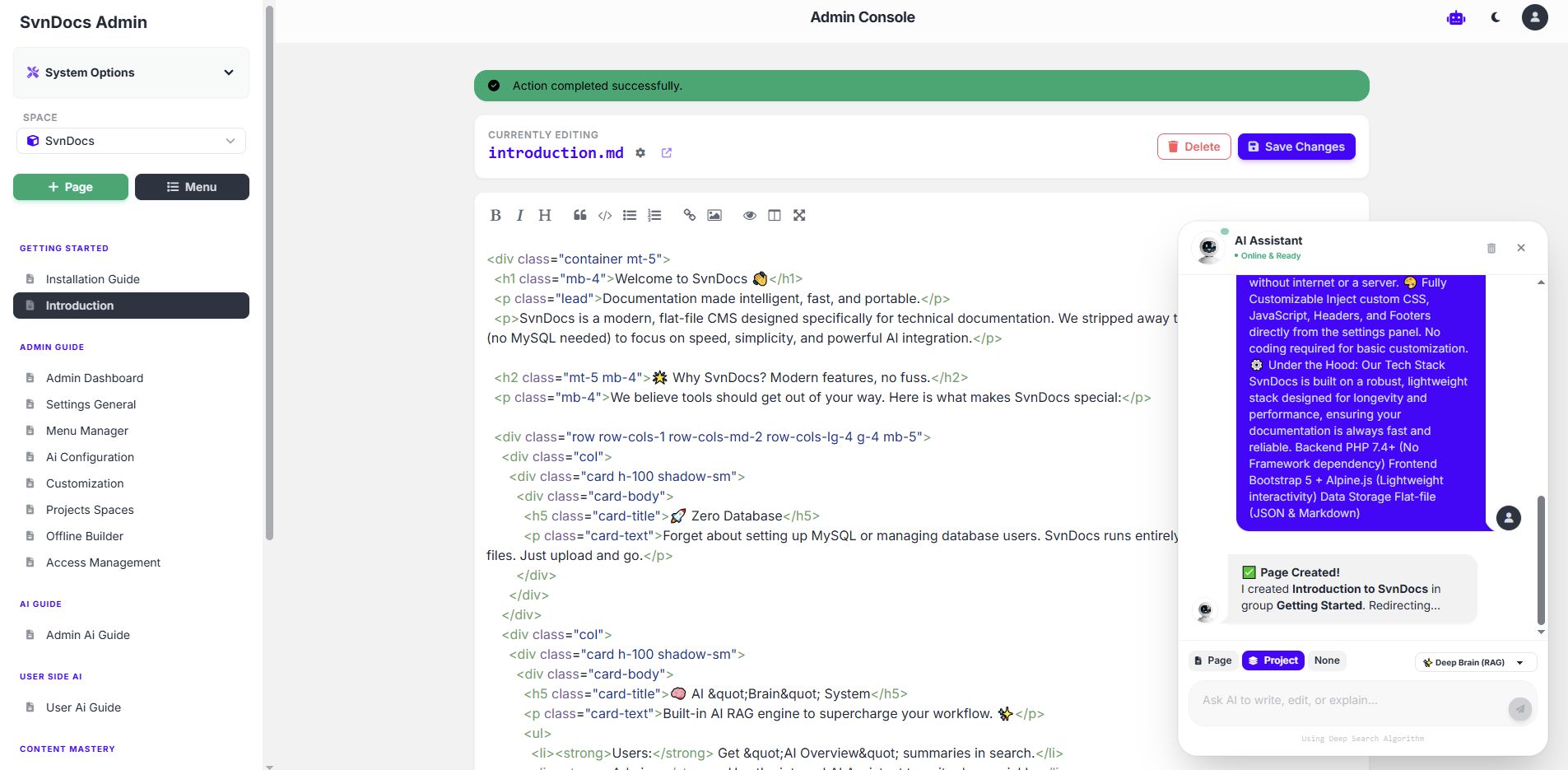
Task: Open Menu Manager page in sidebar
Action: [131, 431]
